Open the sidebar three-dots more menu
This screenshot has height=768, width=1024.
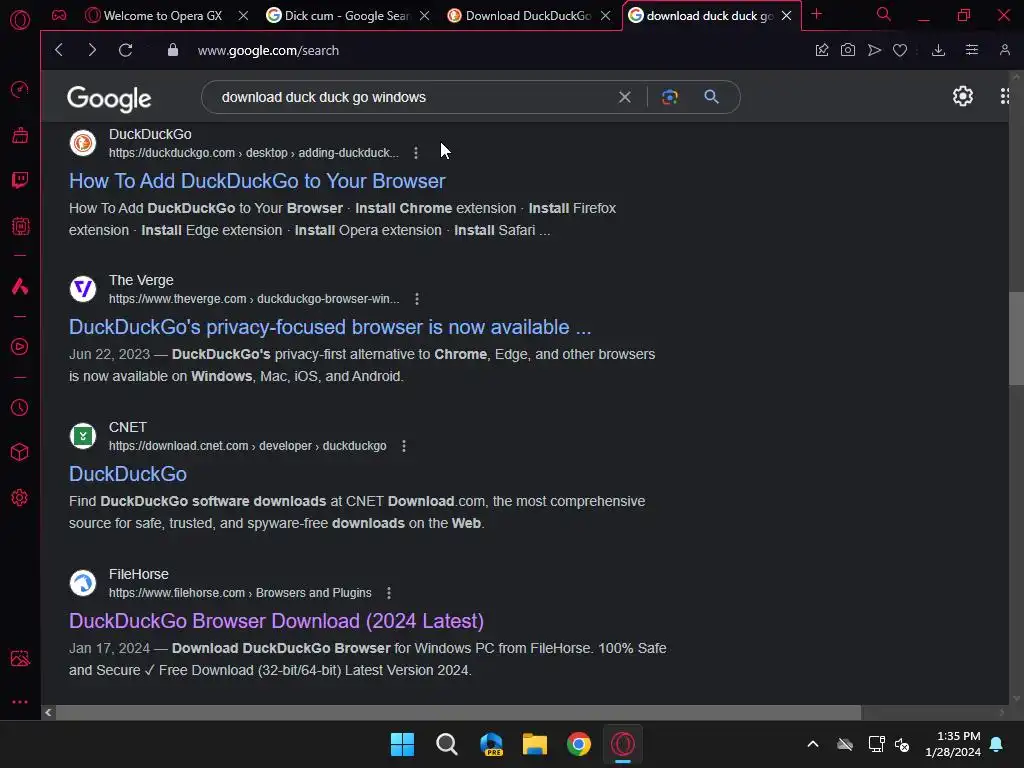(20, 702)
